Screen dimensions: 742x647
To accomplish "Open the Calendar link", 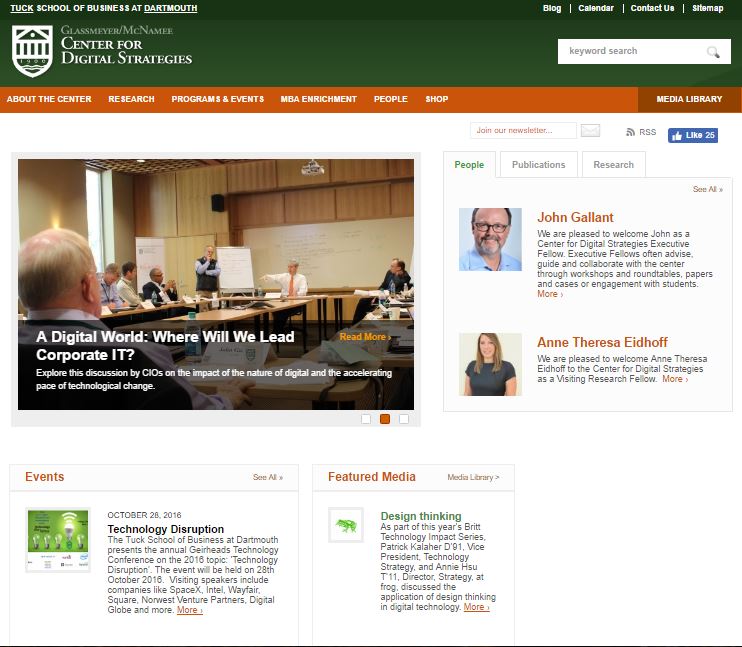I will (596, 8).
